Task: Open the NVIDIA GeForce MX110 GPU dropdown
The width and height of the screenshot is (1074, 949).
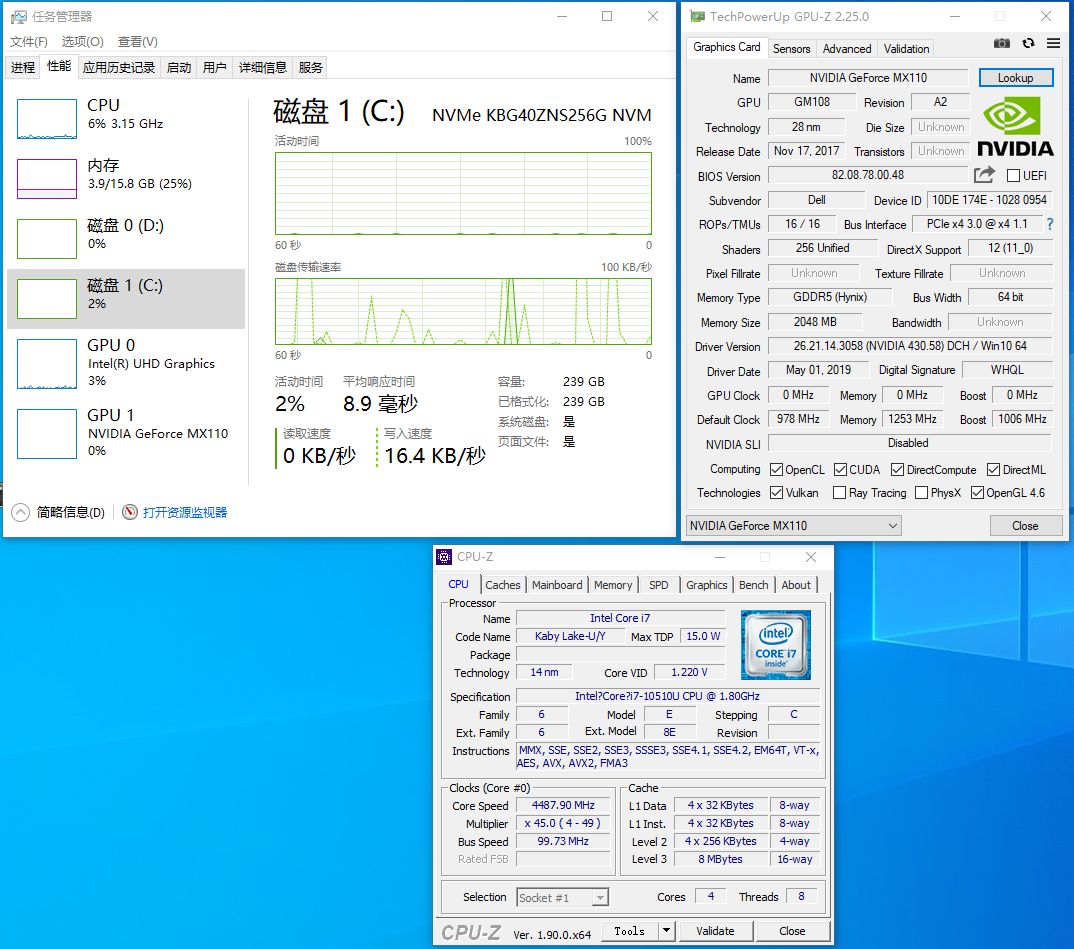Action: (793, 525)
